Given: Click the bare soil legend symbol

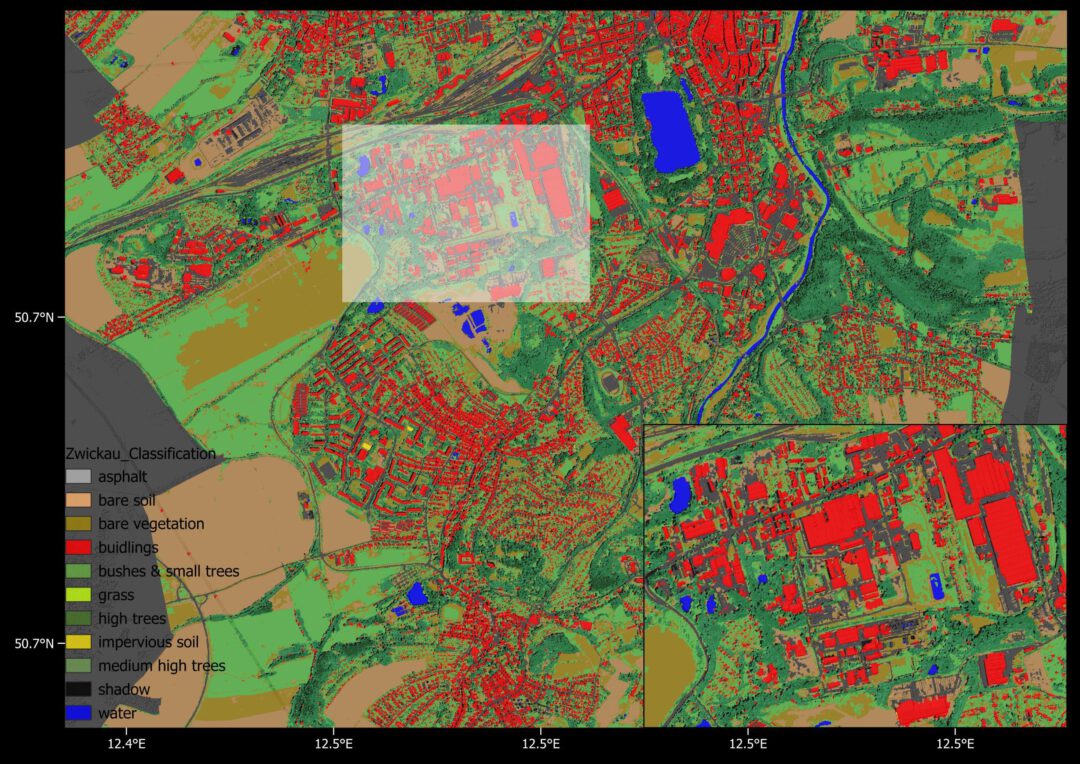Looking at the screenshot, I should coord(77,500).
